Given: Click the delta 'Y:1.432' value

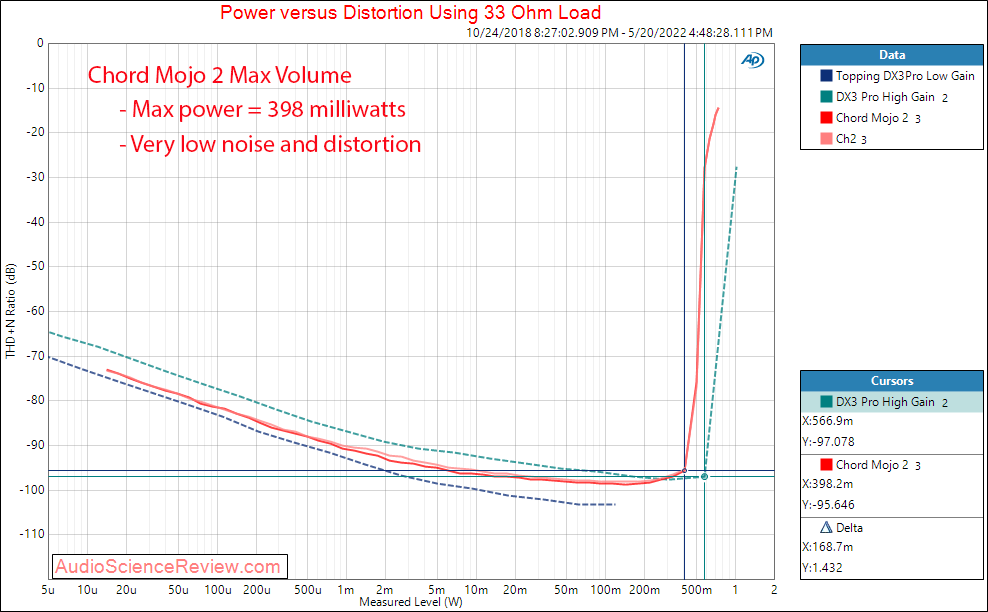Looking at the screenshot, I should pyautogui.click(x=822, y=568).
